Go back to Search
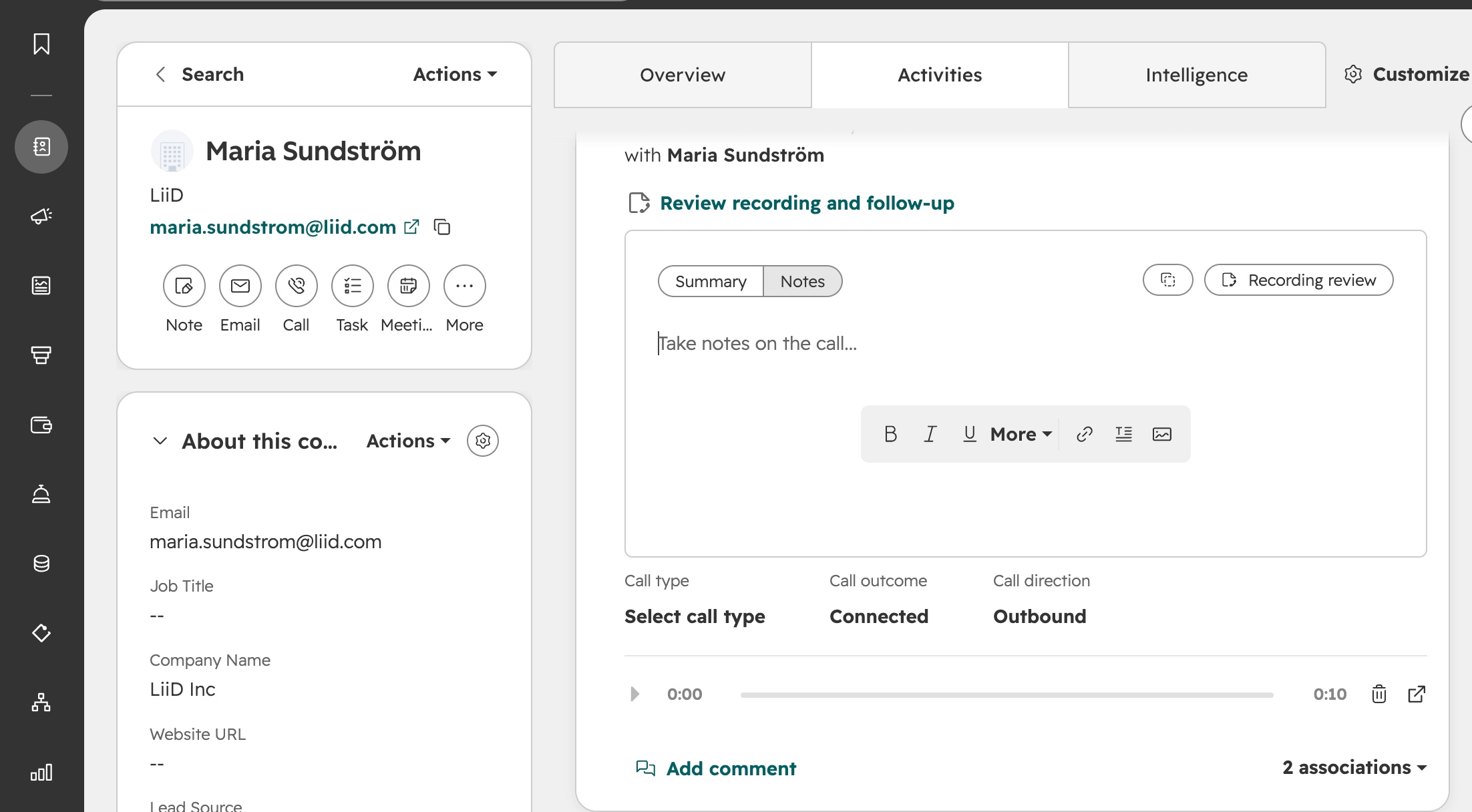 tap(199, 74)
